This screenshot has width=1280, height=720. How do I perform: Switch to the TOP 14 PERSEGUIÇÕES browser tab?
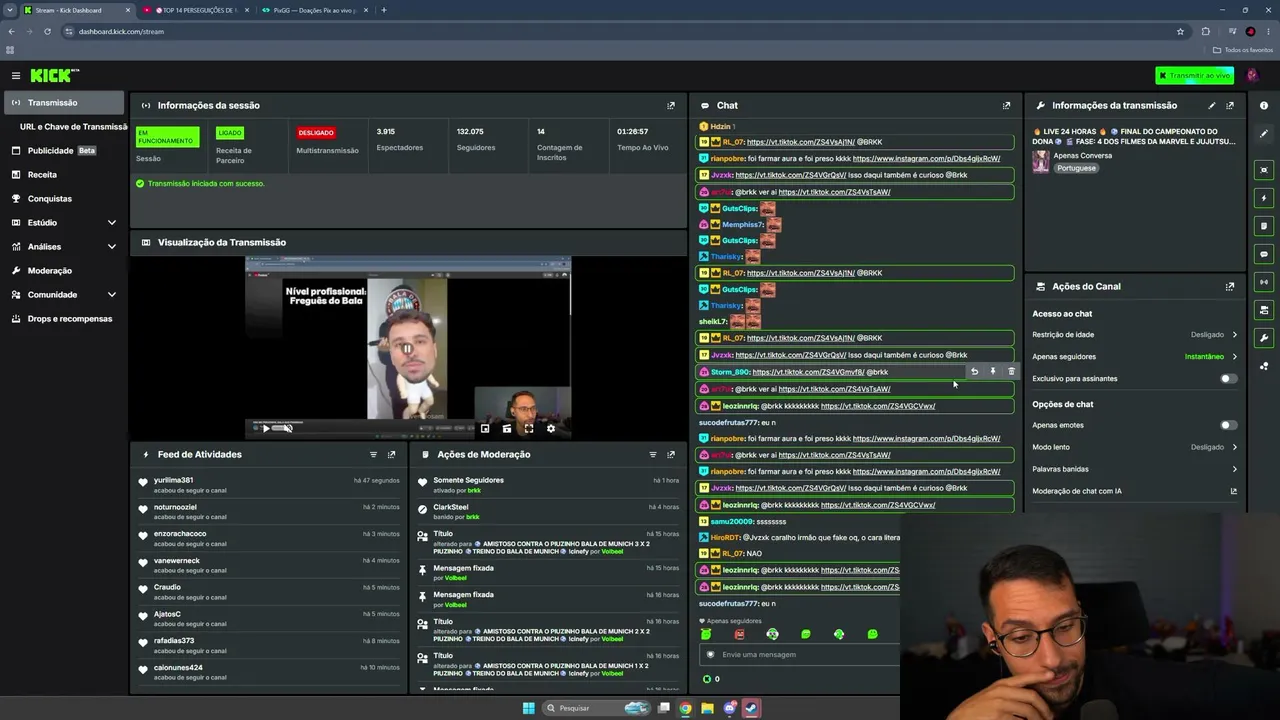tap(196, 10)
